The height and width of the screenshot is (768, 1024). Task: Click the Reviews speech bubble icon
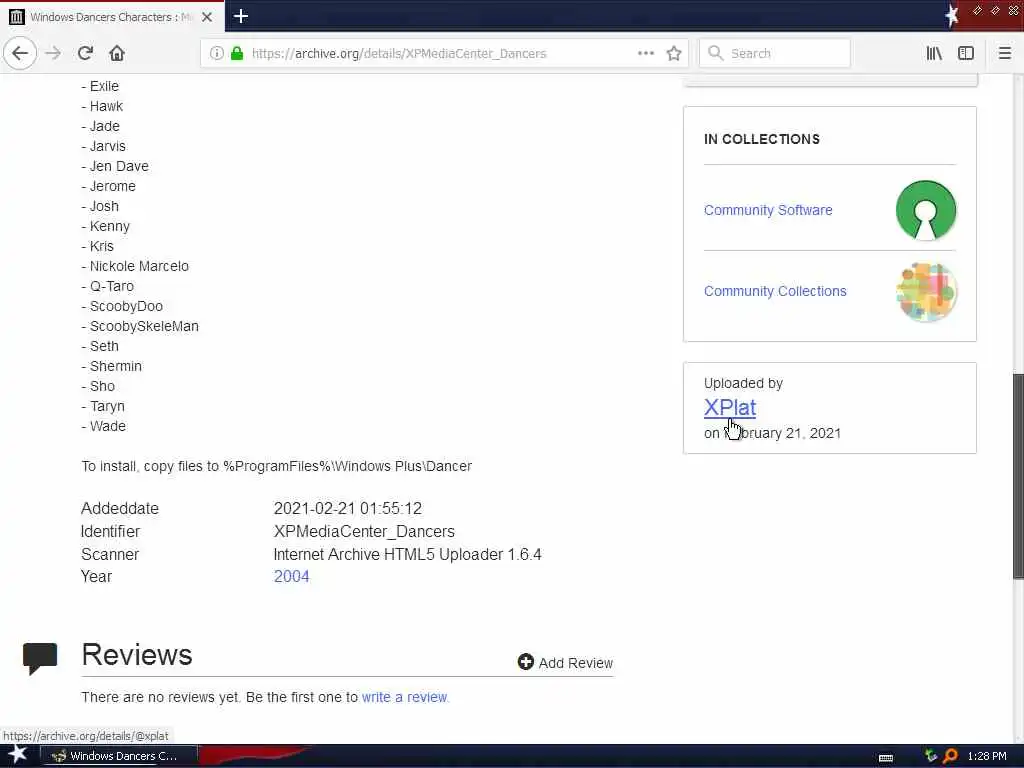(40, 657)
